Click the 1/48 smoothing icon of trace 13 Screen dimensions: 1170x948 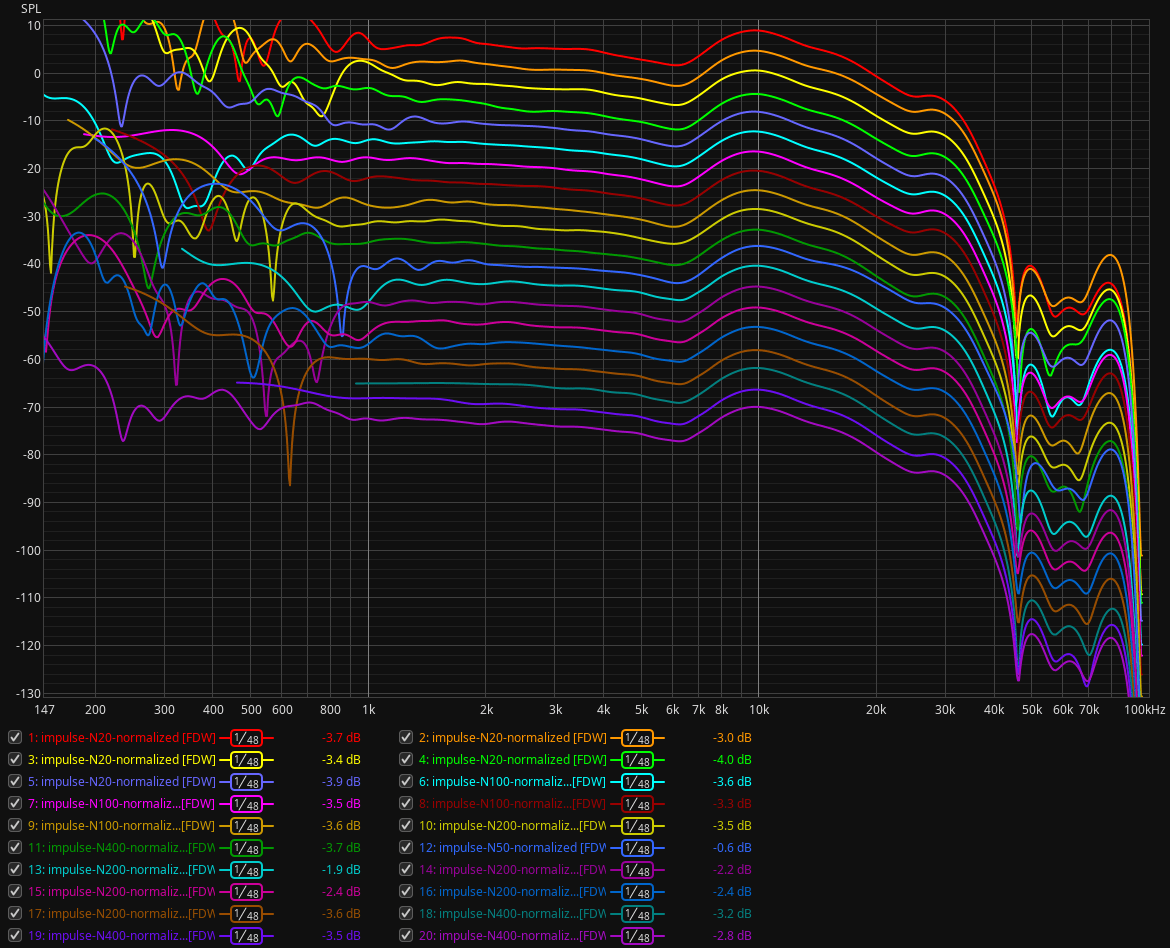pyautogui.click(x=246, y=870)
